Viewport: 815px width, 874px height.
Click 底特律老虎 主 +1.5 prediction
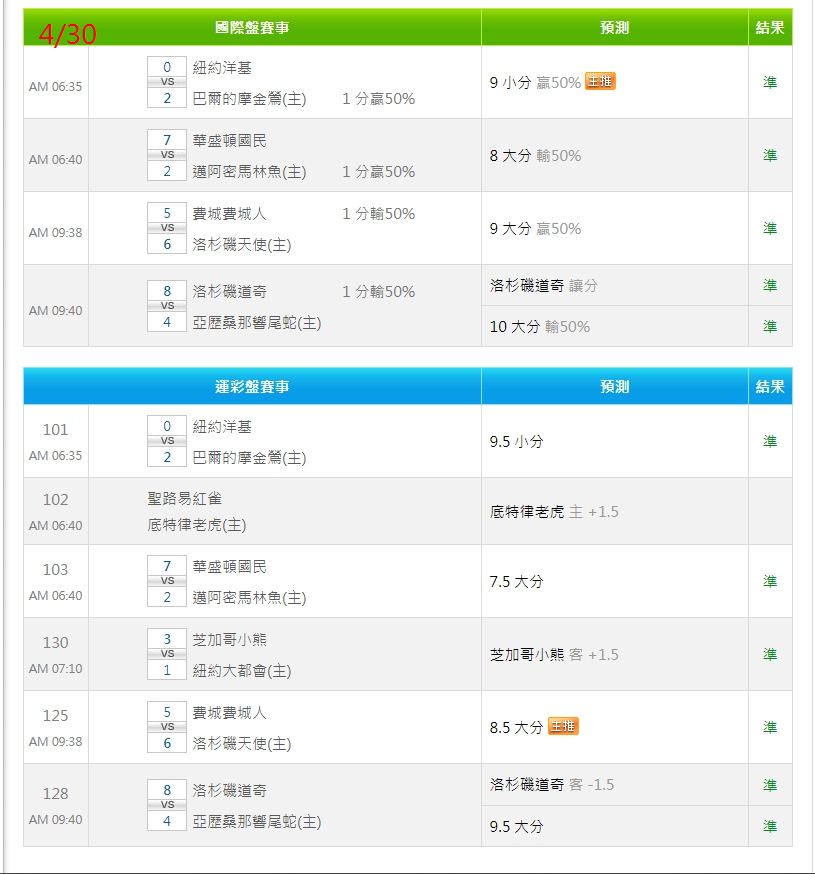pos(554,512)
